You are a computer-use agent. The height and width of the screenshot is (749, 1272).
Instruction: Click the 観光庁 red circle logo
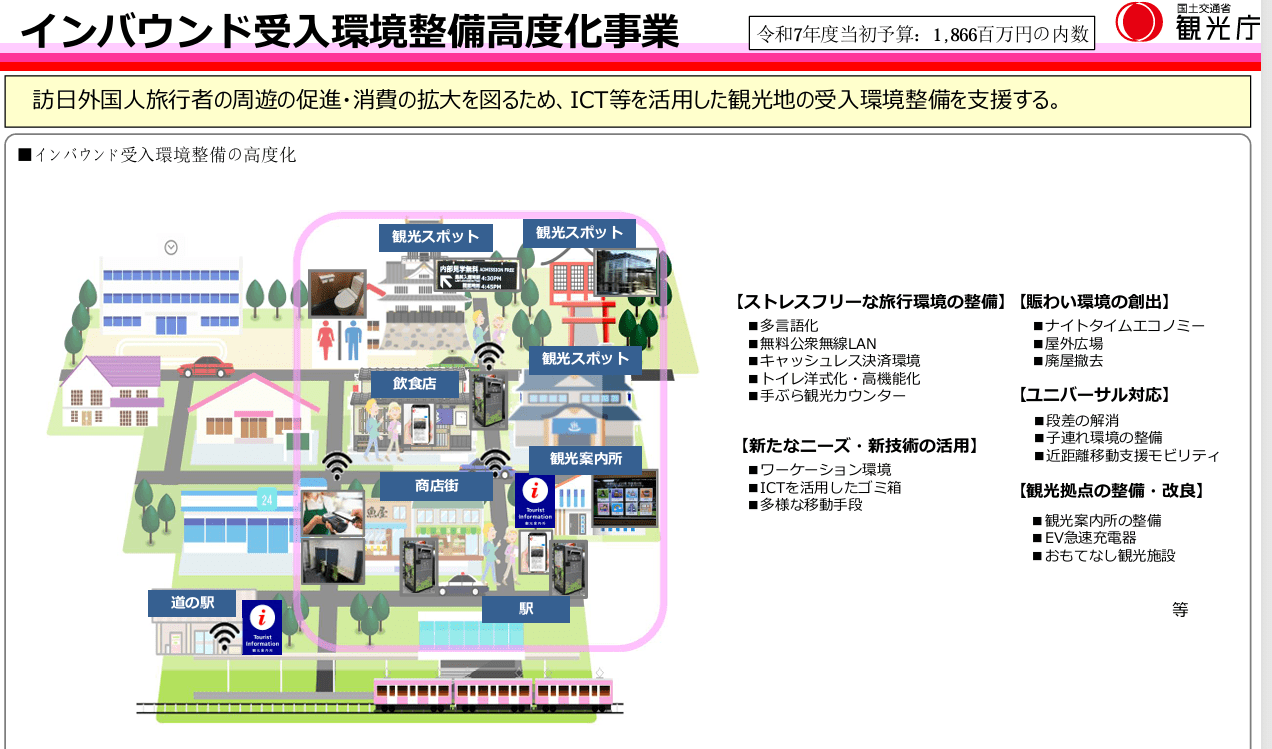(x=1138, y=22)
